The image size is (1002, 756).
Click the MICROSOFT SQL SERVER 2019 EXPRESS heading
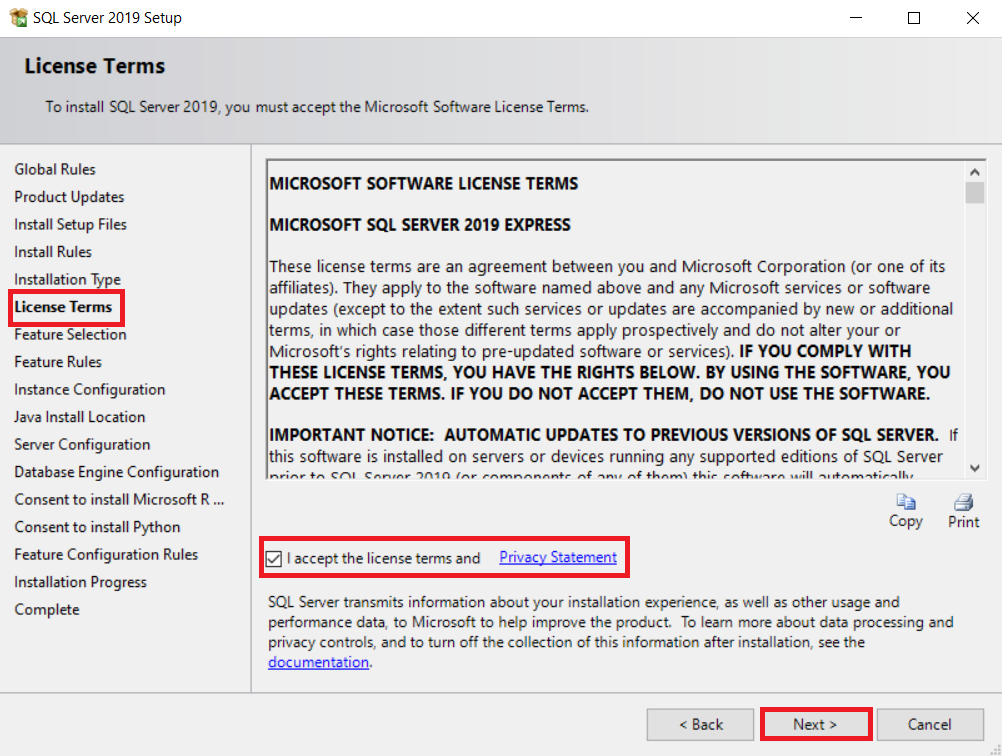click(420, 225)
